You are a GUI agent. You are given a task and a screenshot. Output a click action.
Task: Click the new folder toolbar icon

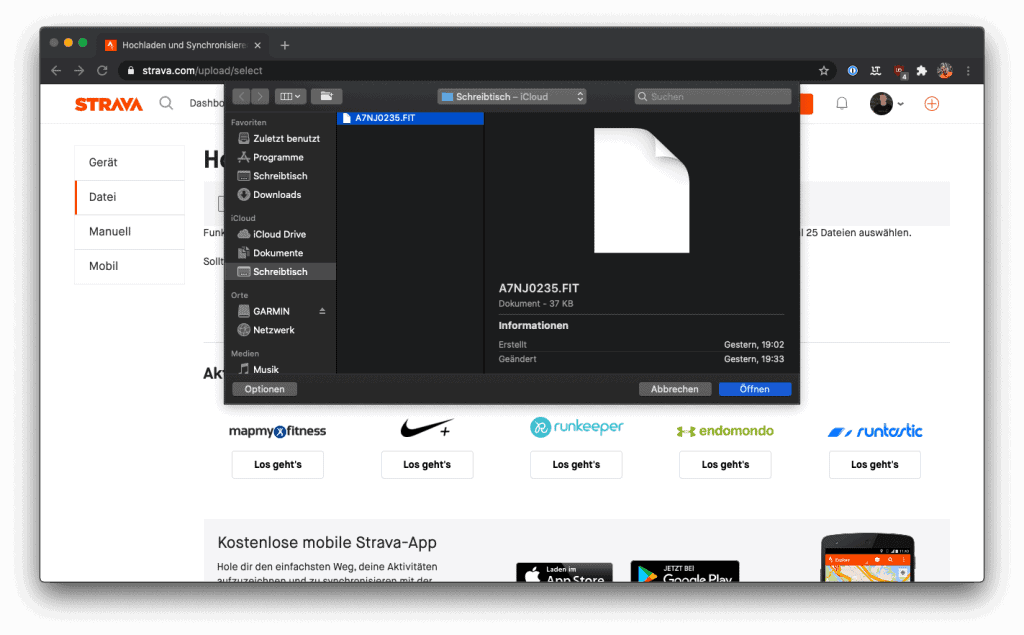pyautogui.click(x=327, y=97)
